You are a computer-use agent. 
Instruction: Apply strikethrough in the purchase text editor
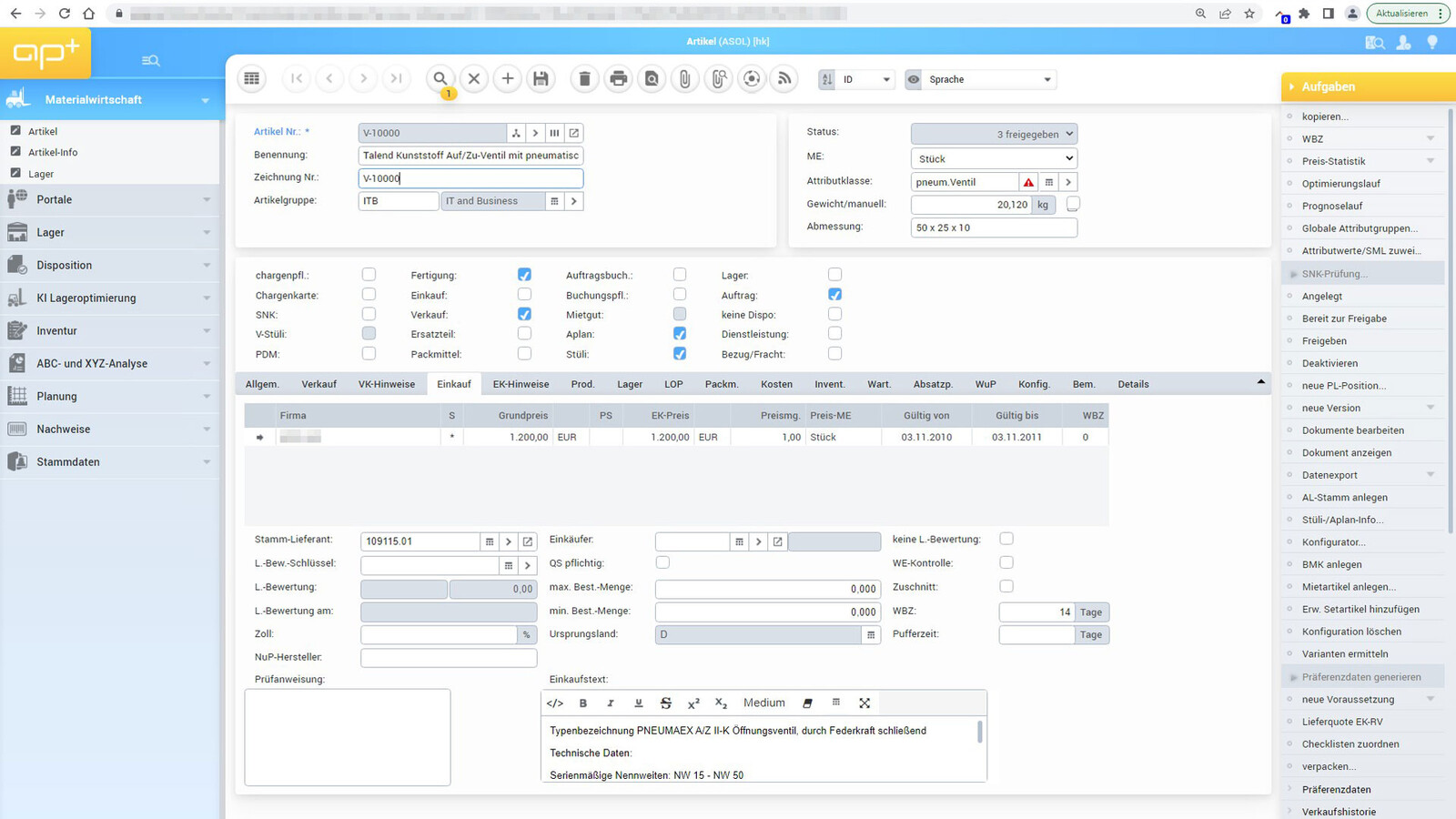click(666, 703)
